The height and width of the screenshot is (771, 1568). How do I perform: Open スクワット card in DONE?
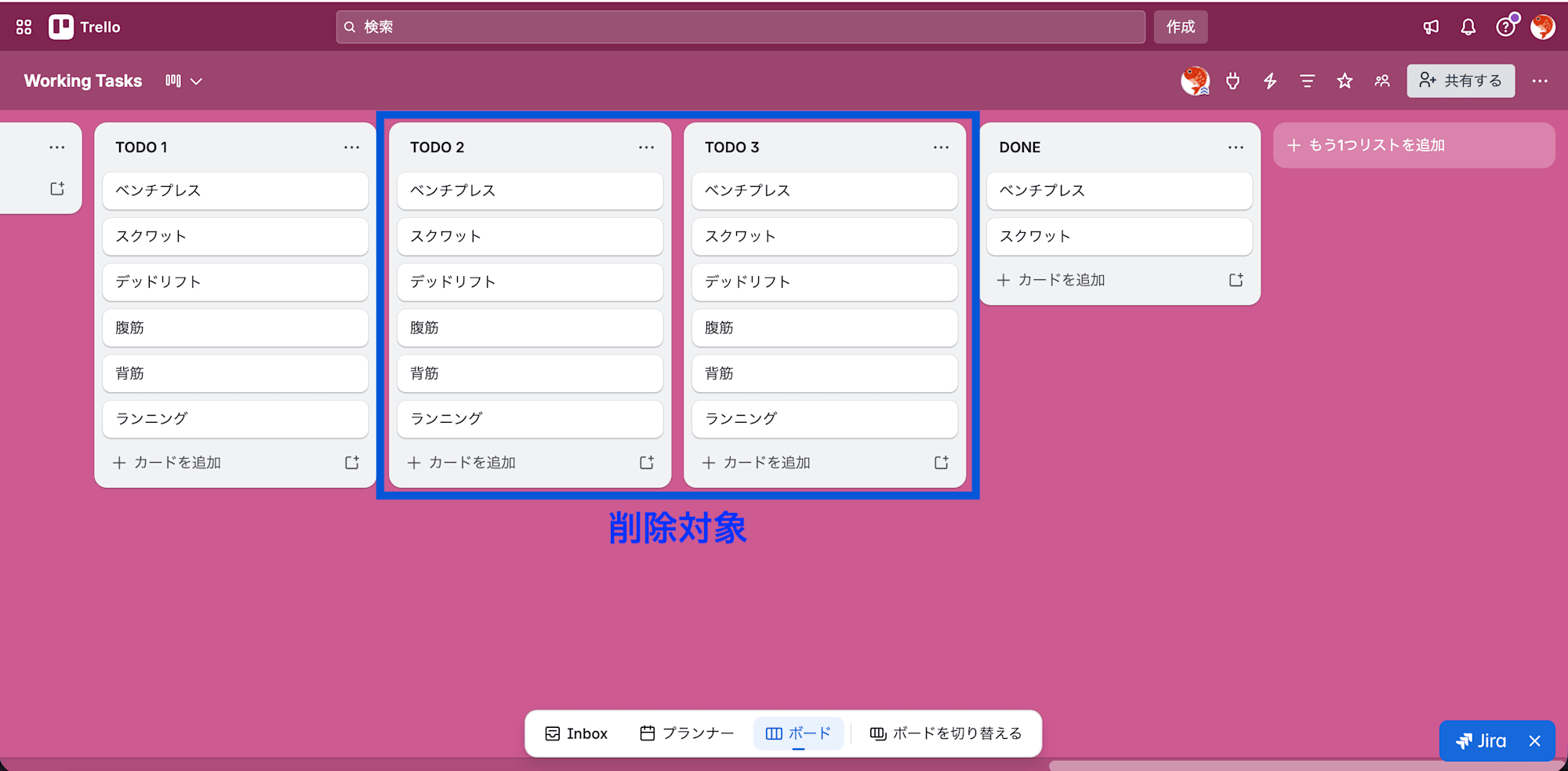(x=1120, y=236)
